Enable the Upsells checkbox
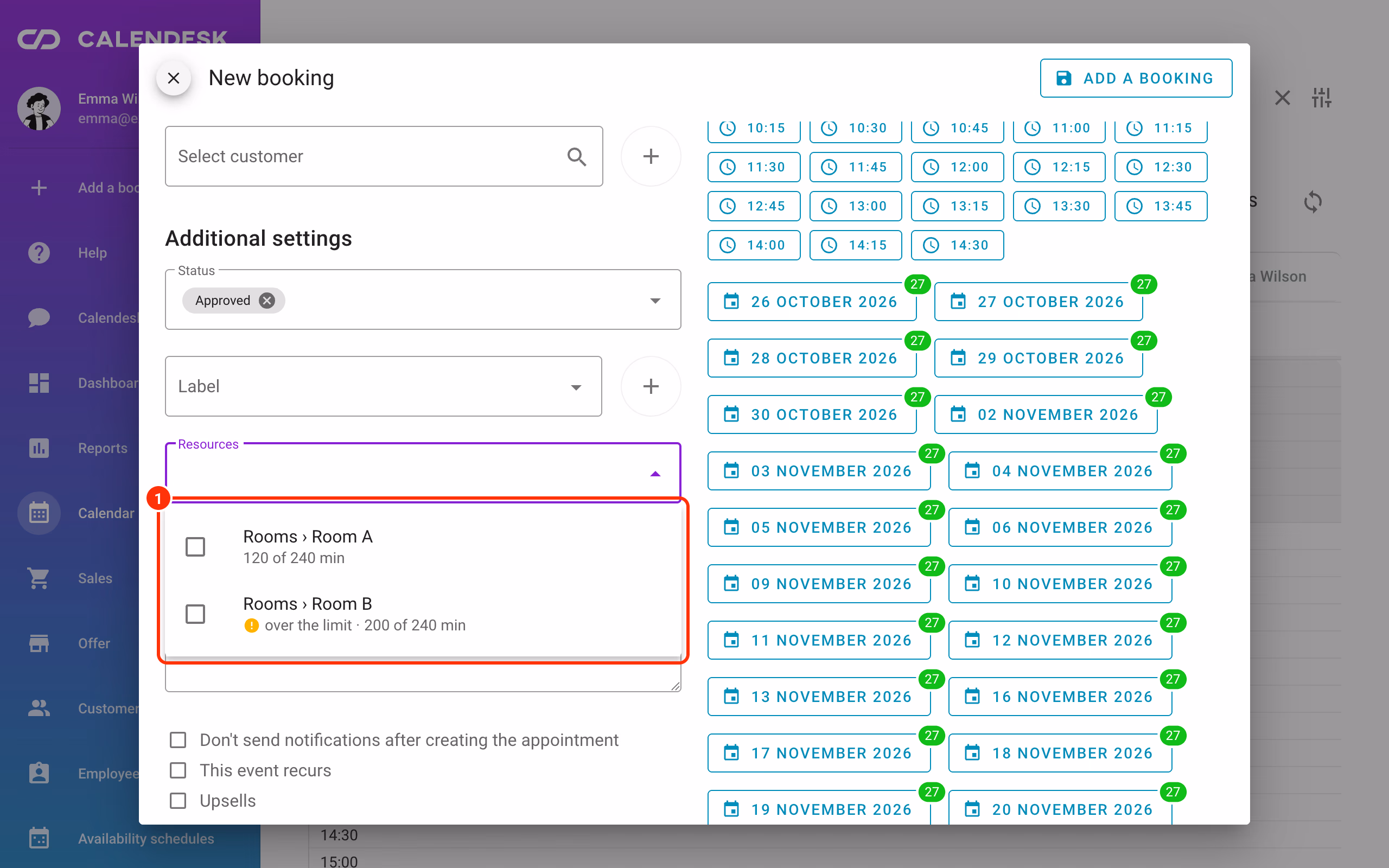This screenshot has width=1389, height=868. 178,801
